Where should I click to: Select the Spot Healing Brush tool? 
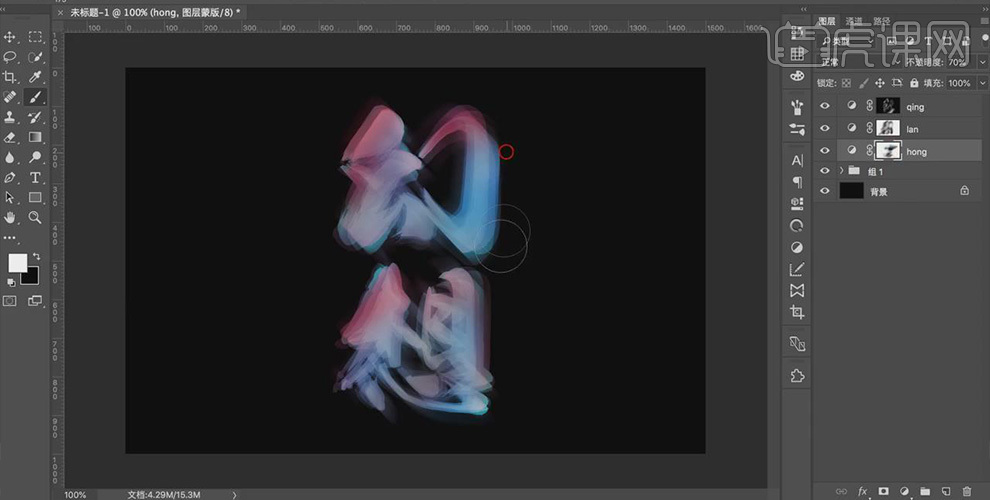(9, 97)
